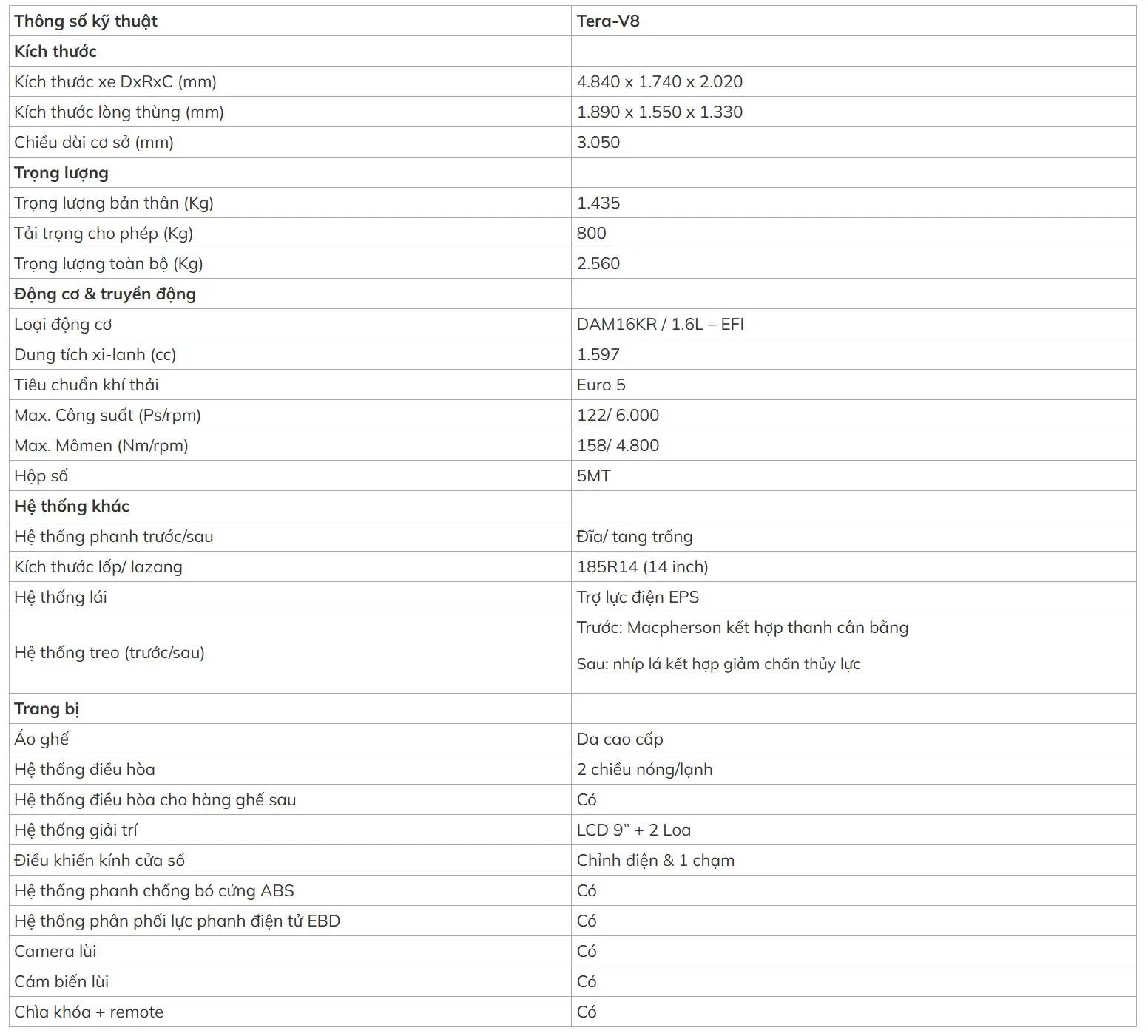The width and height of the screenshot is (1148, 1036).
Task: Click the 'Max. Công suất (Ps/rpm)' label
Action: 107,416
